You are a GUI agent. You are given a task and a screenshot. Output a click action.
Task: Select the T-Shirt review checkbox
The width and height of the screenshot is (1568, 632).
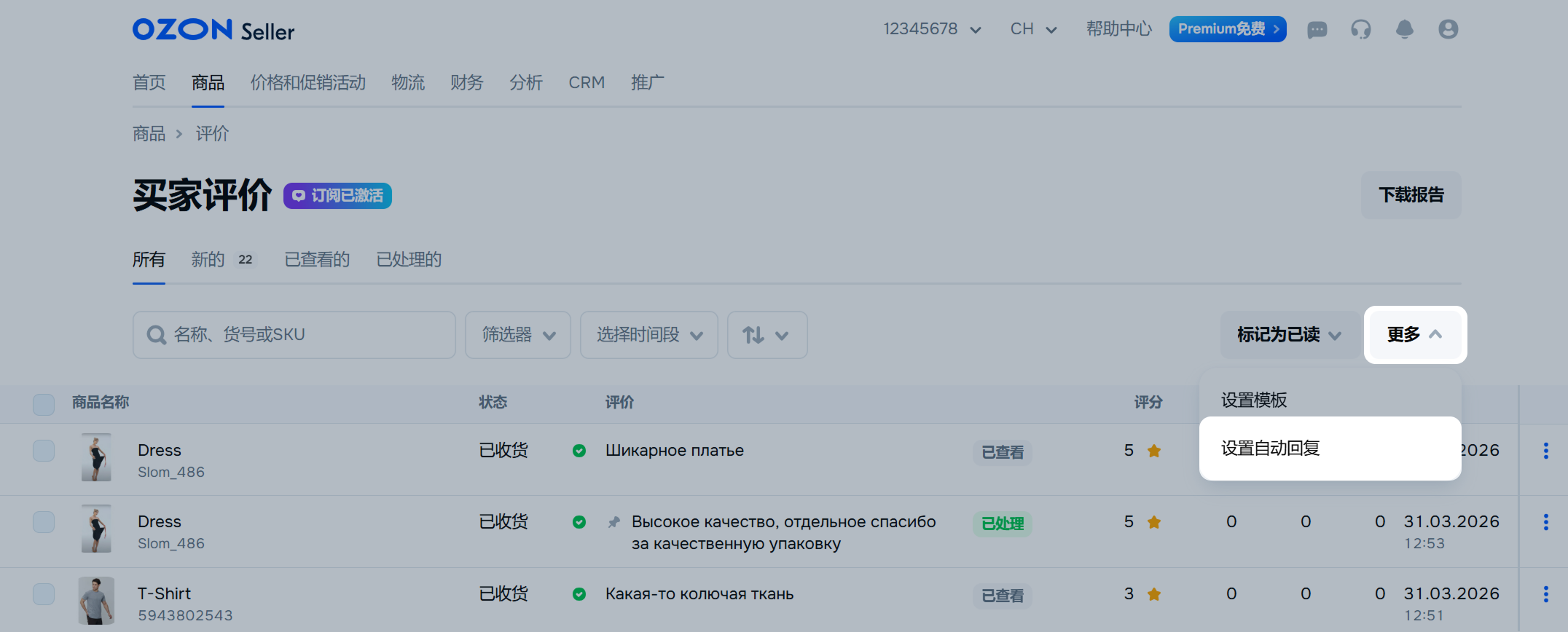44,594
